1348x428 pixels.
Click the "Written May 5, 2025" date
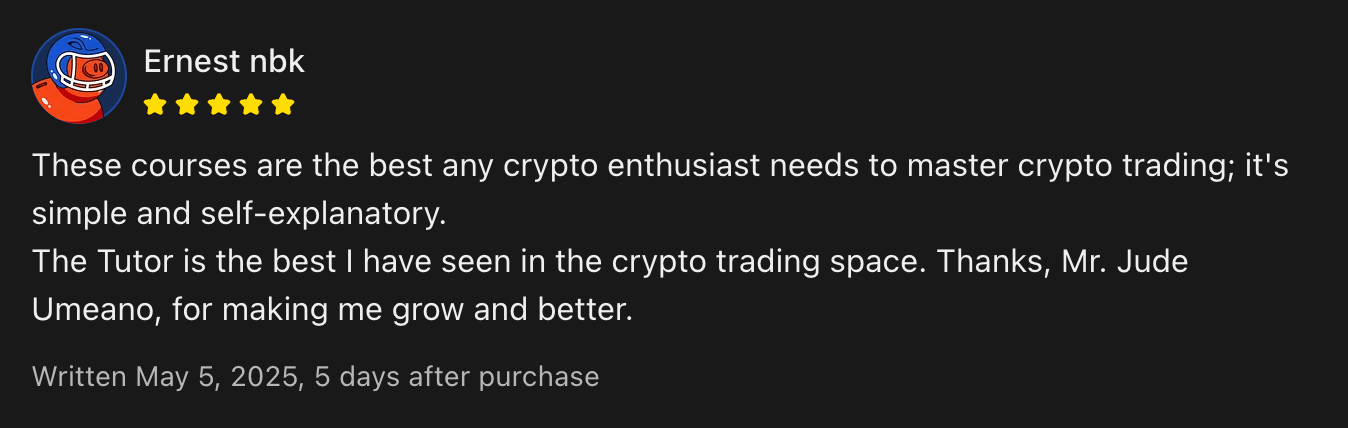[167, 377]
